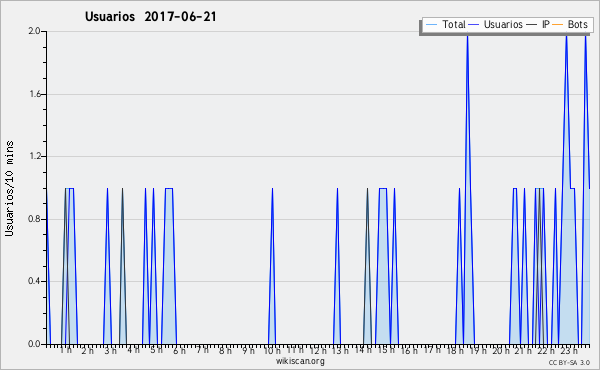This screenshot has width=600, height=370.
Task: Click the 1.2 y-axis value
Action: tap(34, 156)
